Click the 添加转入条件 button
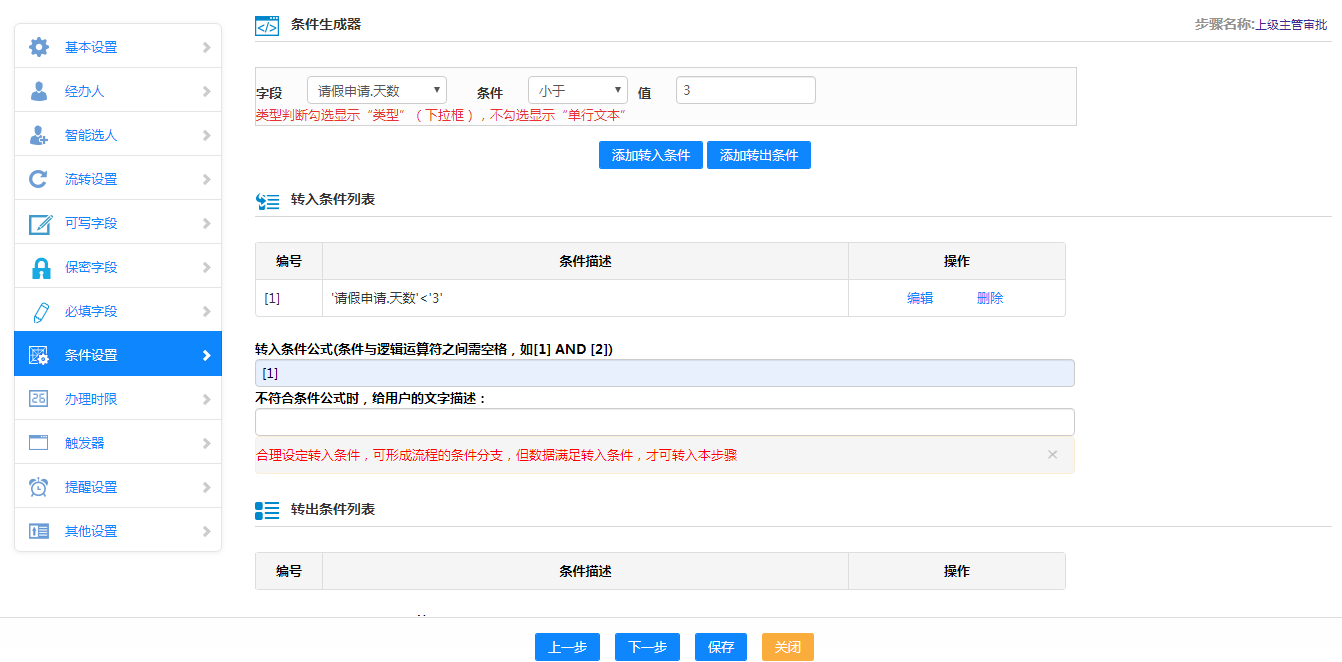The height and width of the screenshot is (662, 1342). coord(650,155)
